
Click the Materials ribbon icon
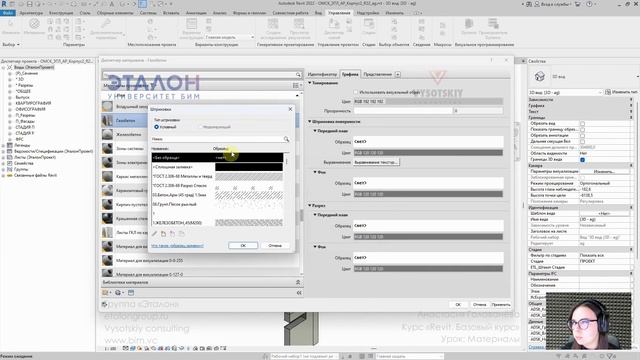34,24
